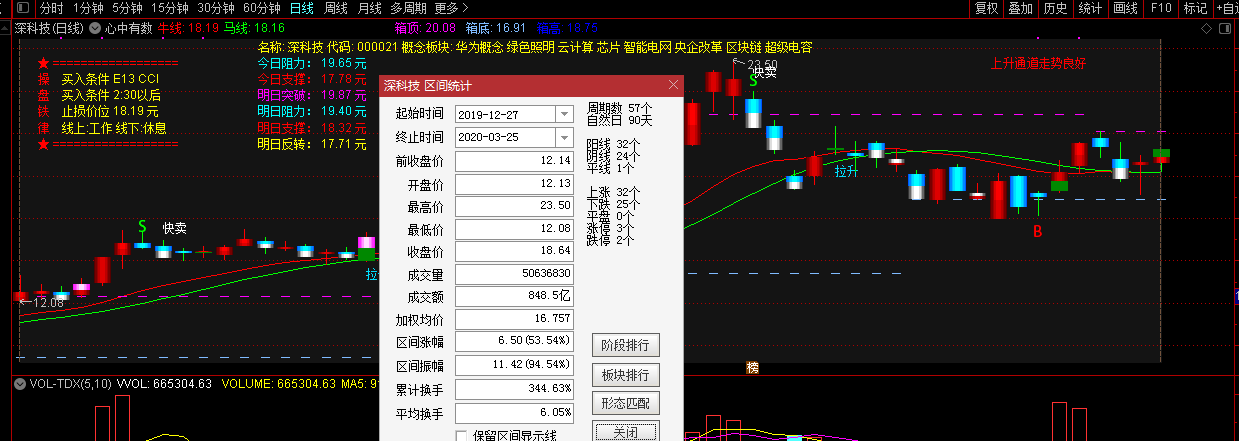The width and height of the screenshot is (1239, 441).
Task: Click the 叠加 overlay button
Action: 1020,8
